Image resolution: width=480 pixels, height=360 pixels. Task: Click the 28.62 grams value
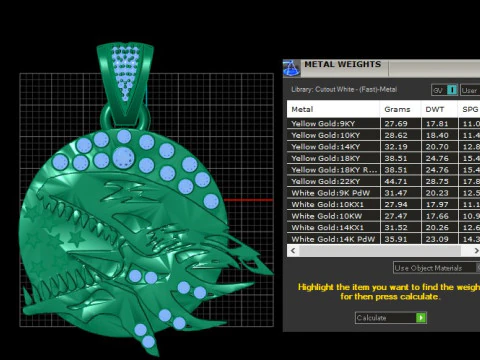coord(396,135)
